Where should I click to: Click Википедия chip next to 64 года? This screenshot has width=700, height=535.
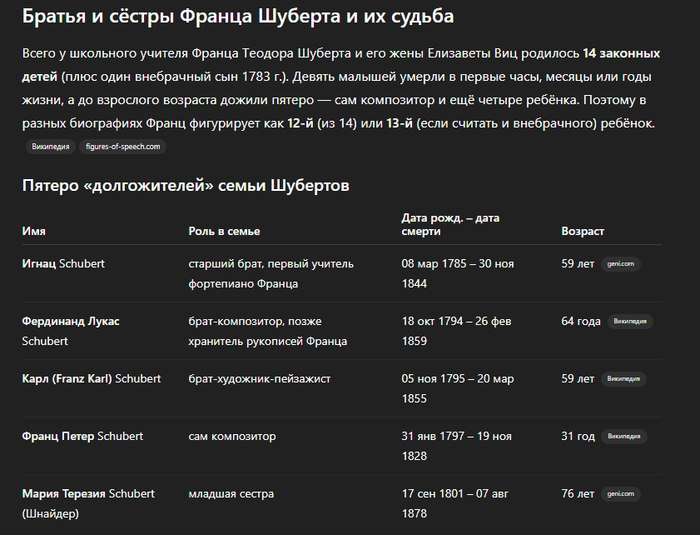point(630,322)
